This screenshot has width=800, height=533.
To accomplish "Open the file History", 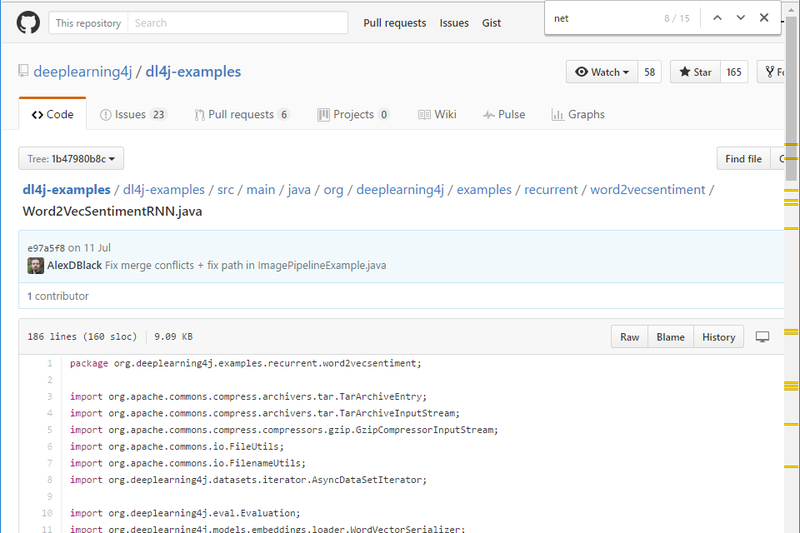I will [x=718, y=337].
